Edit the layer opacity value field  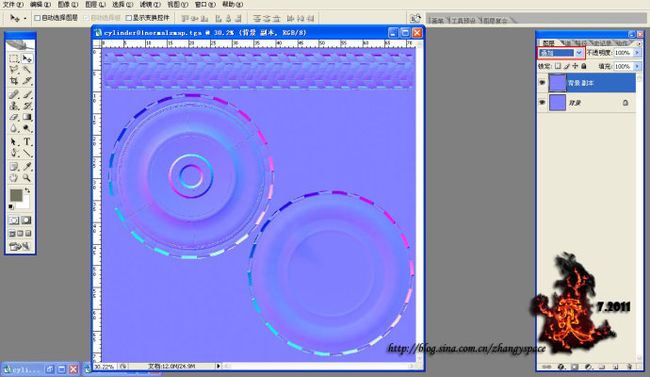[623, 53]
